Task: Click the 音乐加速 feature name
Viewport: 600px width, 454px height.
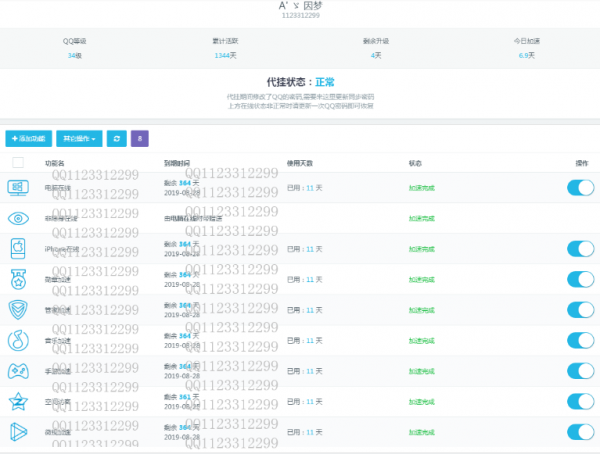Action: [58, 341]
